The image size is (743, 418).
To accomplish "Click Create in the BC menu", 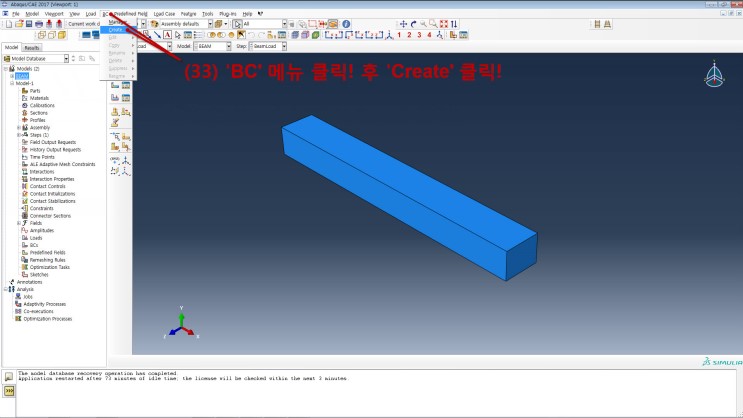I will 118,30.
